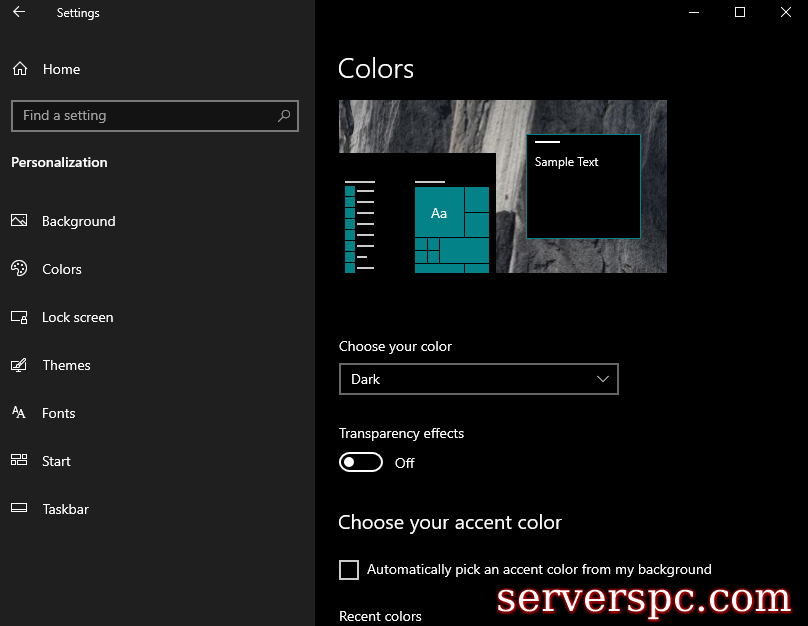Click the Colors palette icon

pos(19,269)
